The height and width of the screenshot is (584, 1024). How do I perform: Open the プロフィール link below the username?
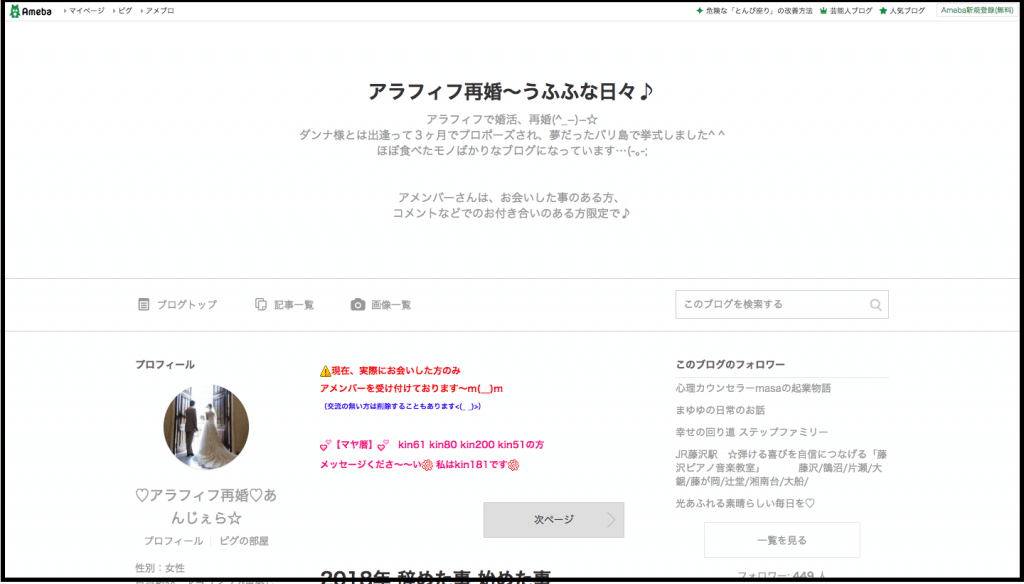[x=174, y=541]
